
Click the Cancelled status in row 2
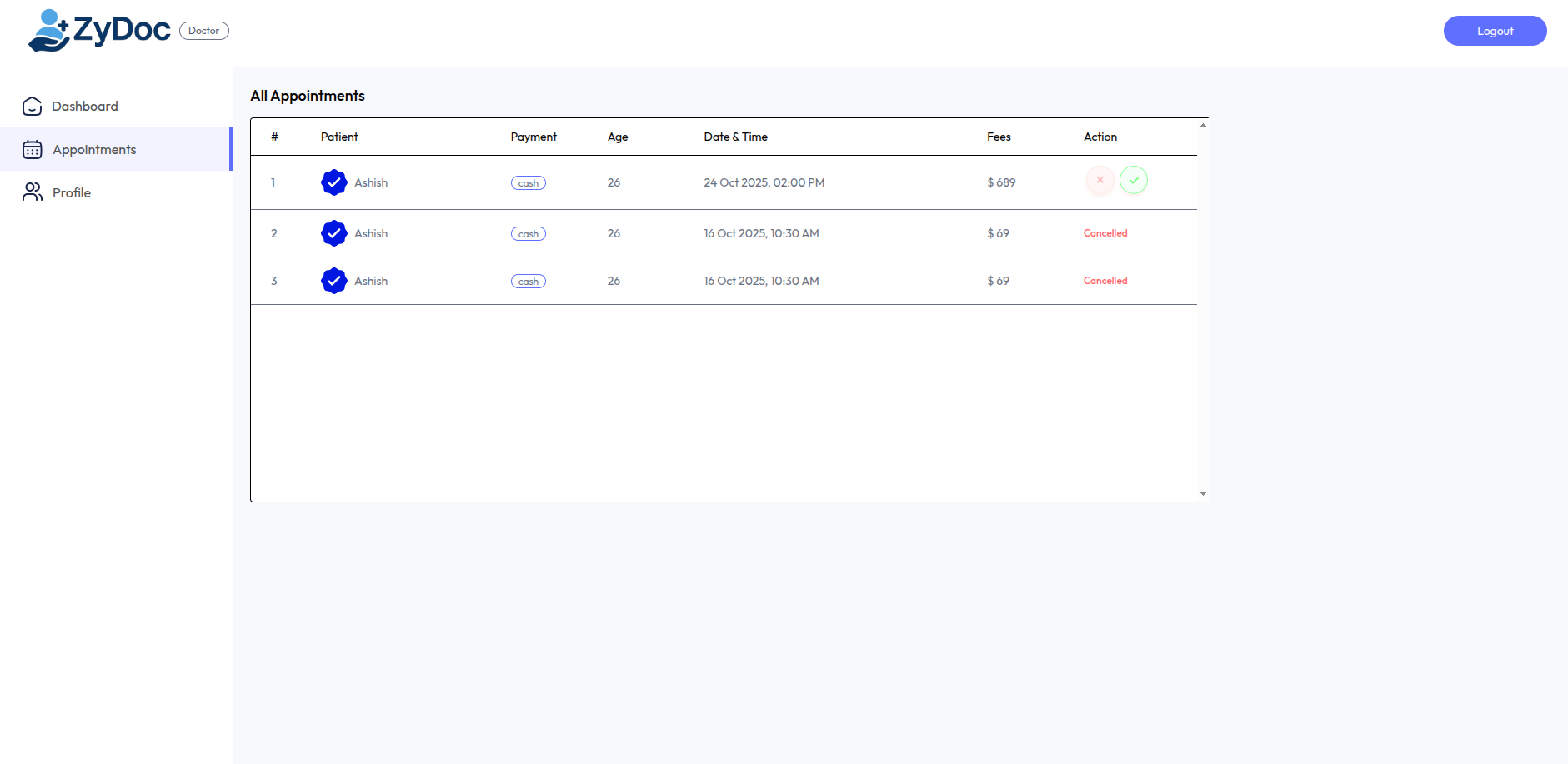(1105, 233)
